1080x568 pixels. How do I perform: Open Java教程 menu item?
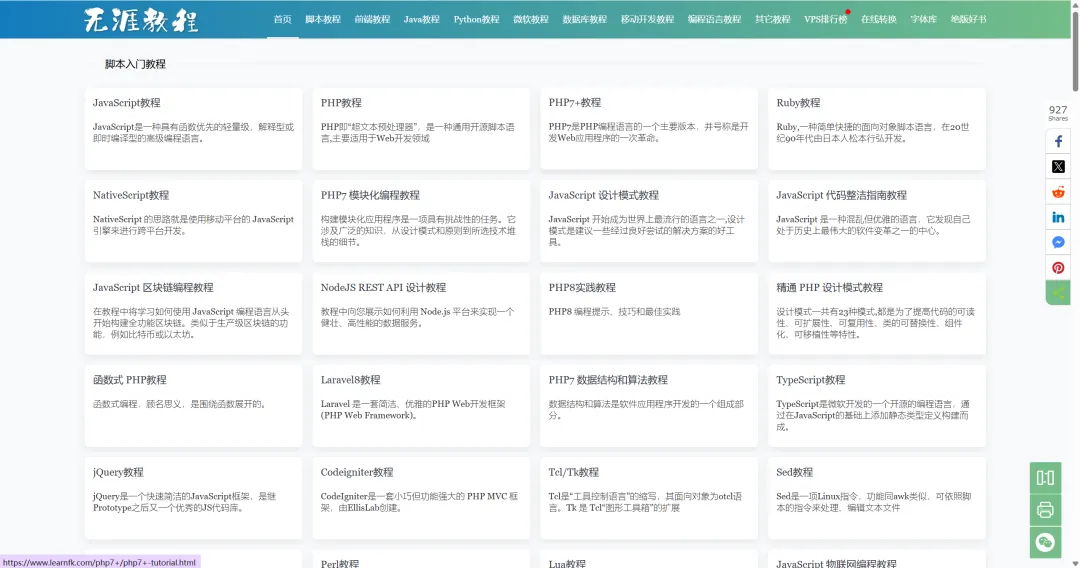[422, 19]
